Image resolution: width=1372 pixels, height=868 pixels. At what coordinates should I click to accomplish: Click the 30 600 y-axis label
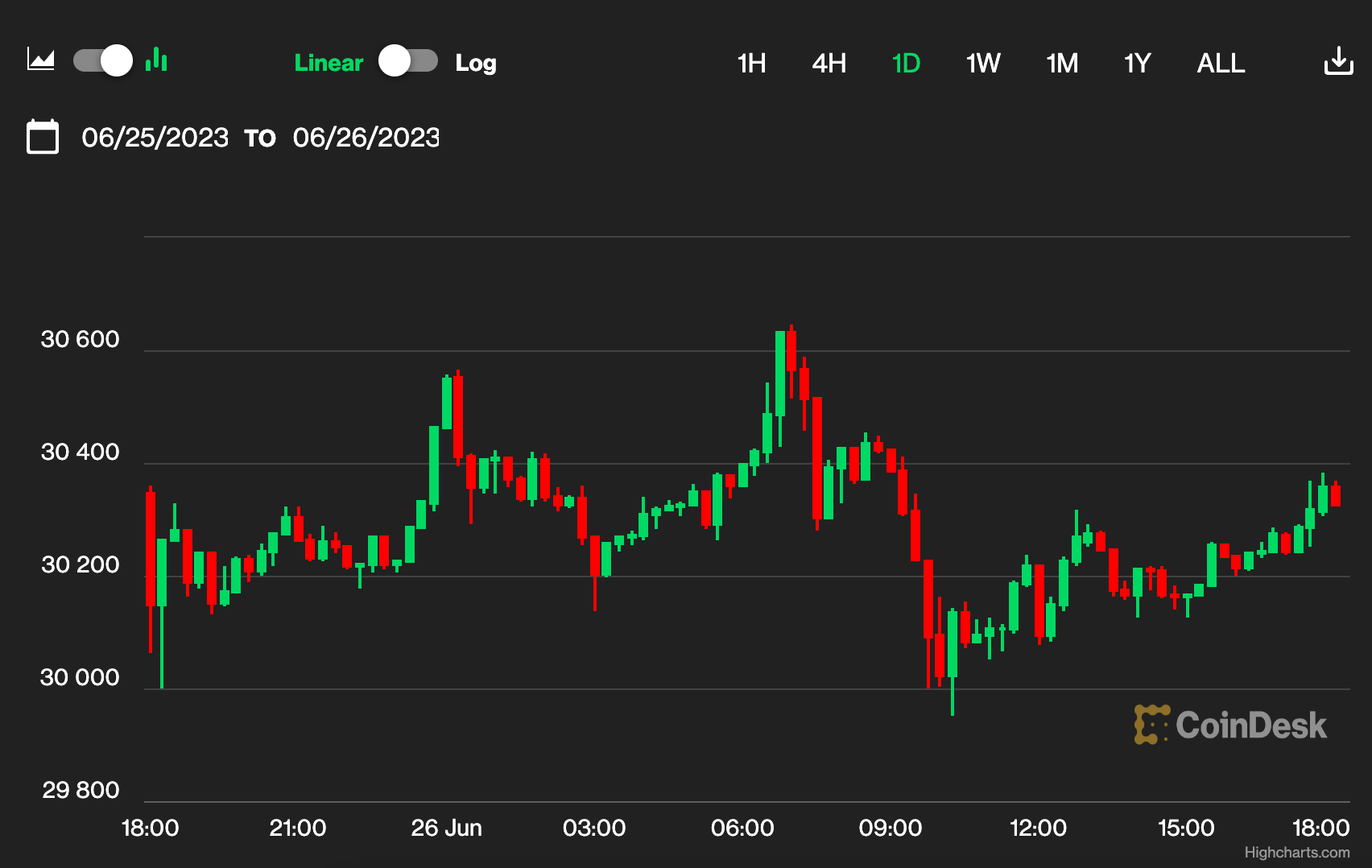pyautogui.click(x=80, y=339)
